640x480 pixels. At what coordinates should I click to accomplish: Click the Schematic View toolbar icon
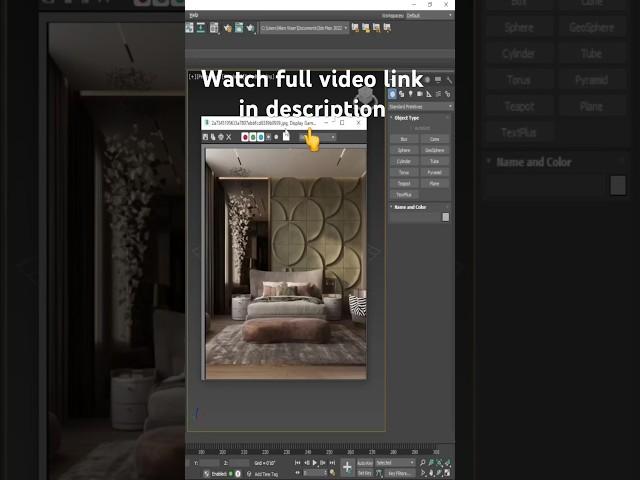point(201,28)
